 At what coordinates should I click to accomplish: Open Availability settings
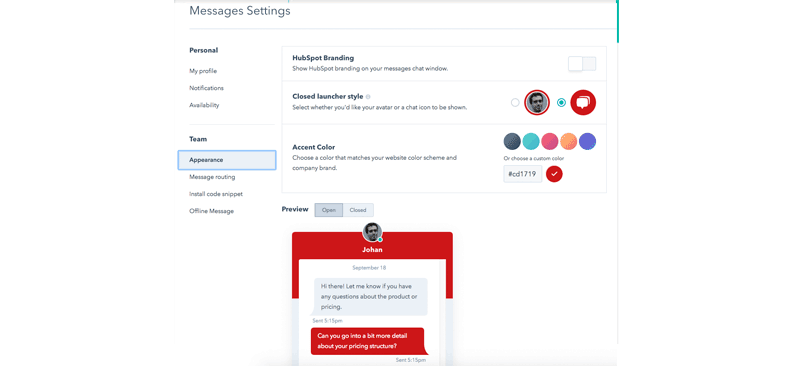coord(204,105)
